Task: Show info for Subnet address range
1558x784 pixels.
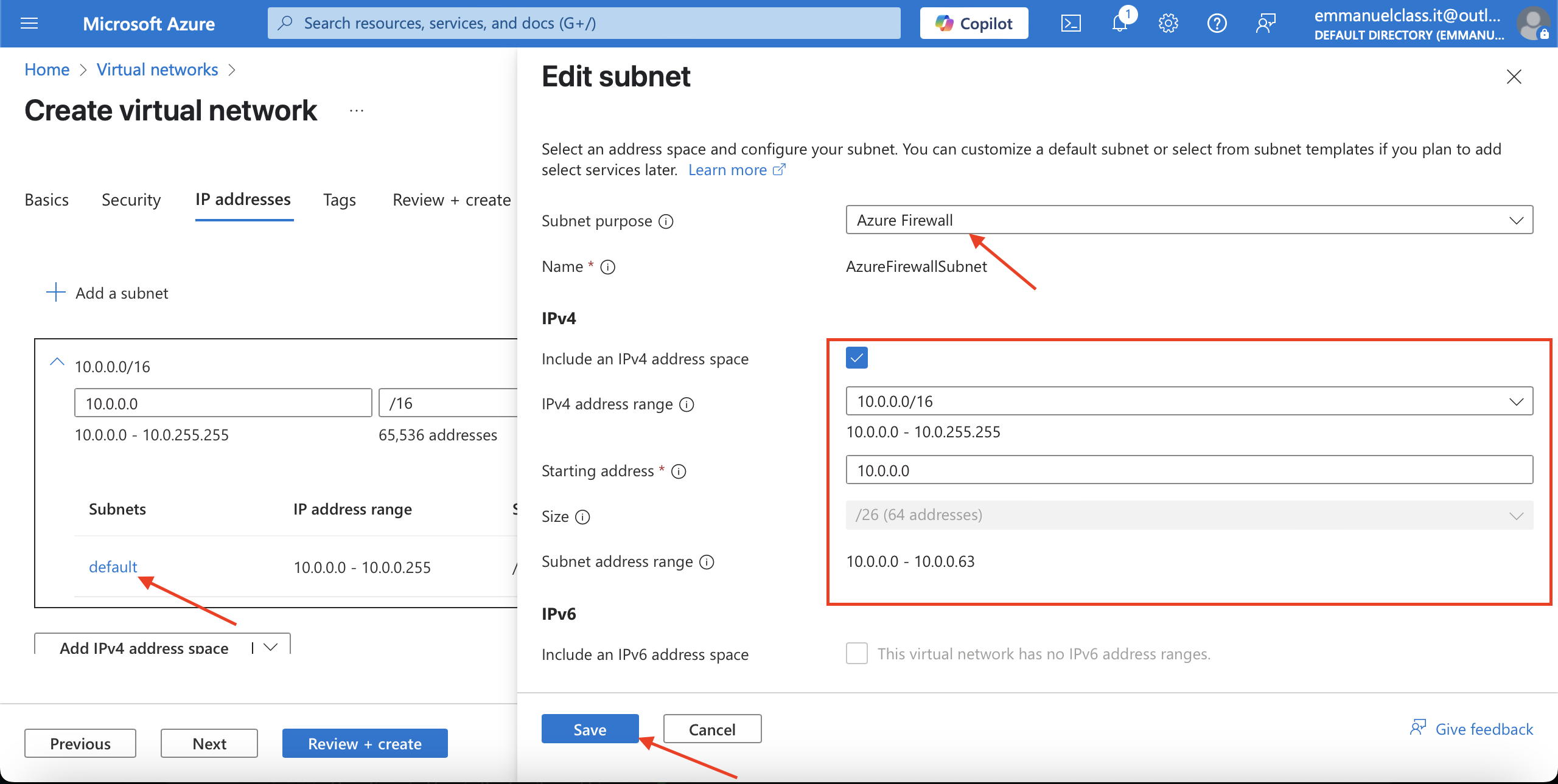Action: click(707, 562)
